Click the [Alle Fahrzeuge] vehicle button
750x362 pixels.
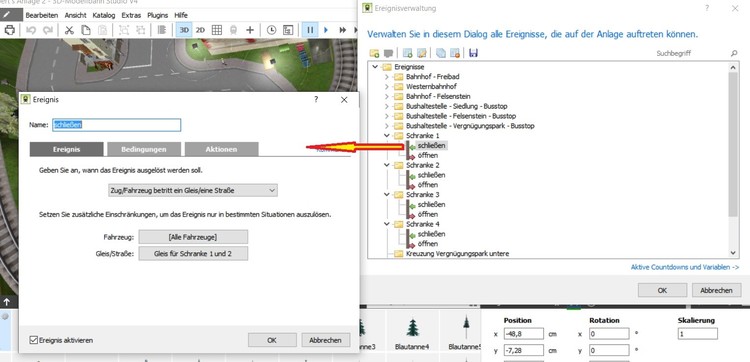tap(193, 237)
